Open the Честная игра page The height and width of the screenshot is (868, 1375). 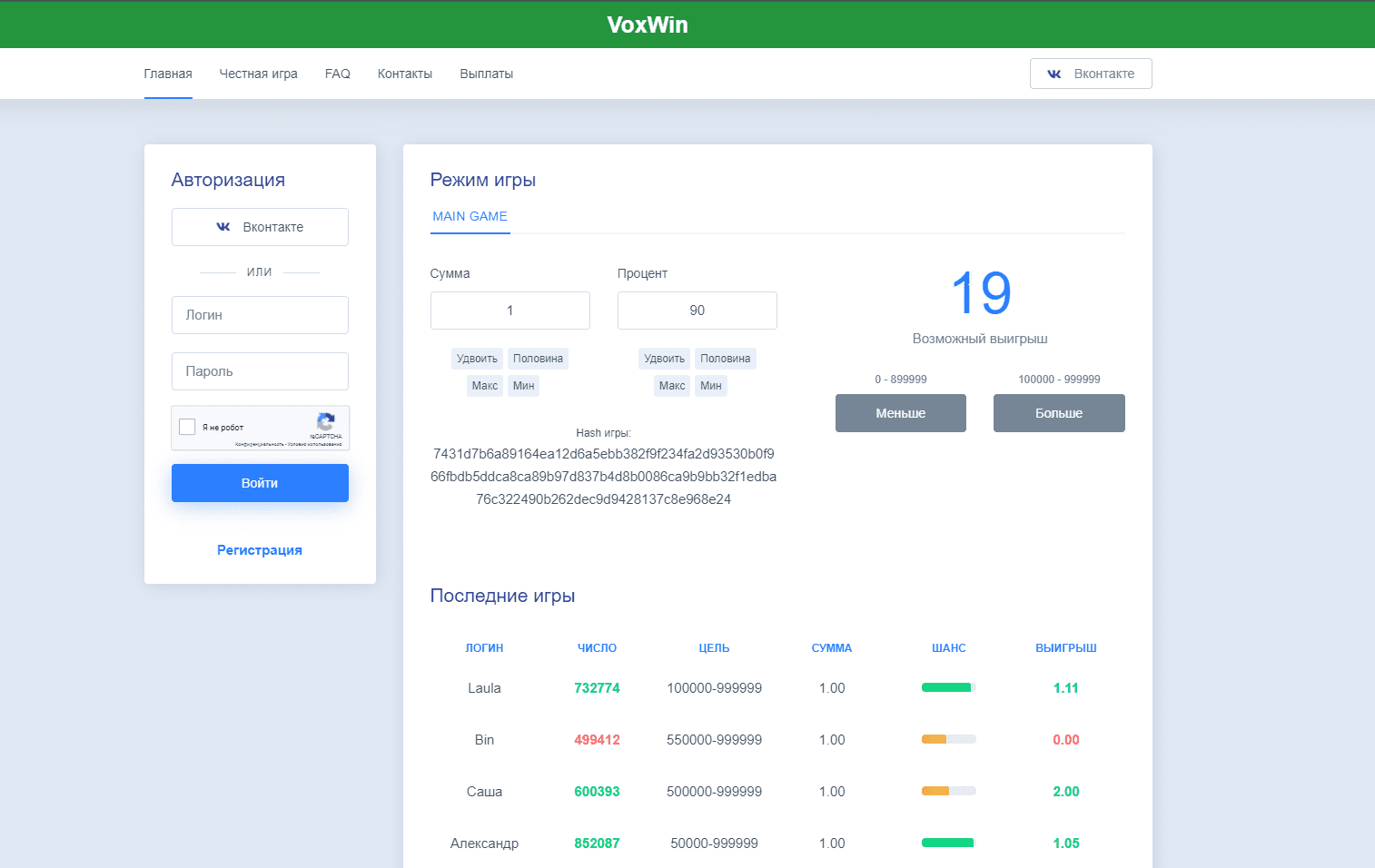pos(258,74)
